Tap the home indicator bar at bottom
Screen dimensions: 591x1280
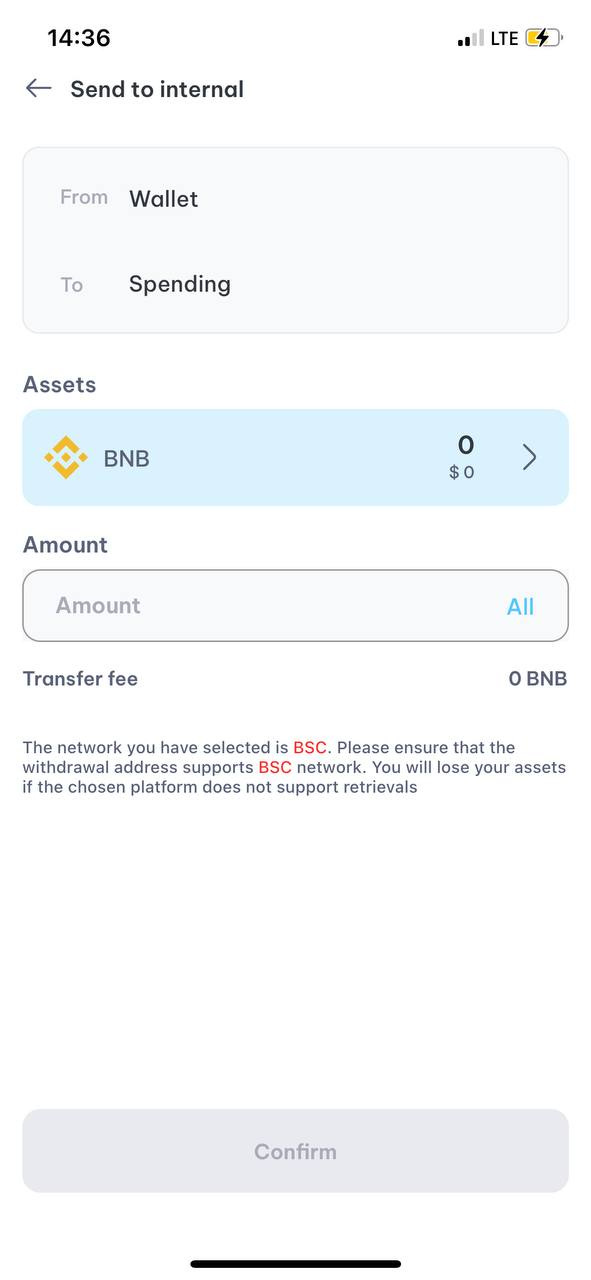coord(295,1262)
